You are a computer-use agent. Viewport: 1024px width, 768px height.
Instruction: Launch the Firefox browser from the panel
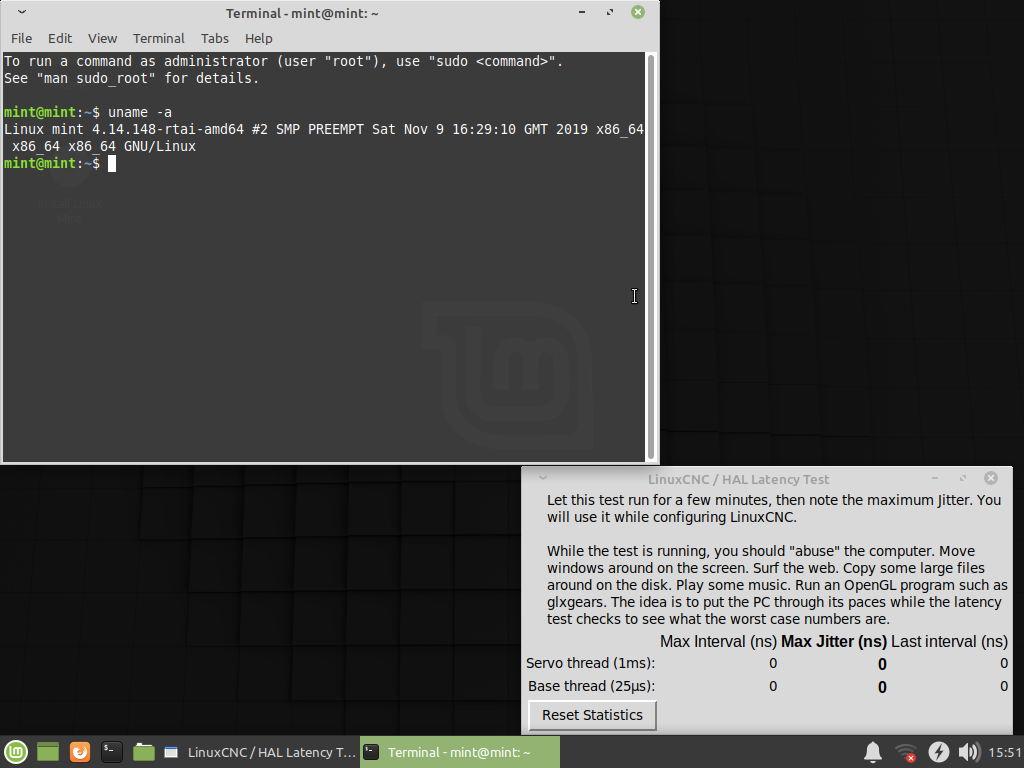[80, 752]
